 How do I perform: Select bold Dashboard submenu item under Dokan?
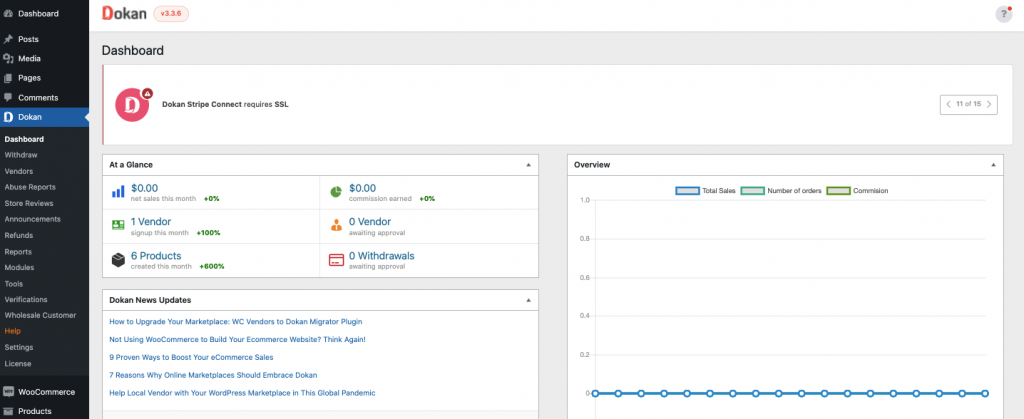pos(24,139)
